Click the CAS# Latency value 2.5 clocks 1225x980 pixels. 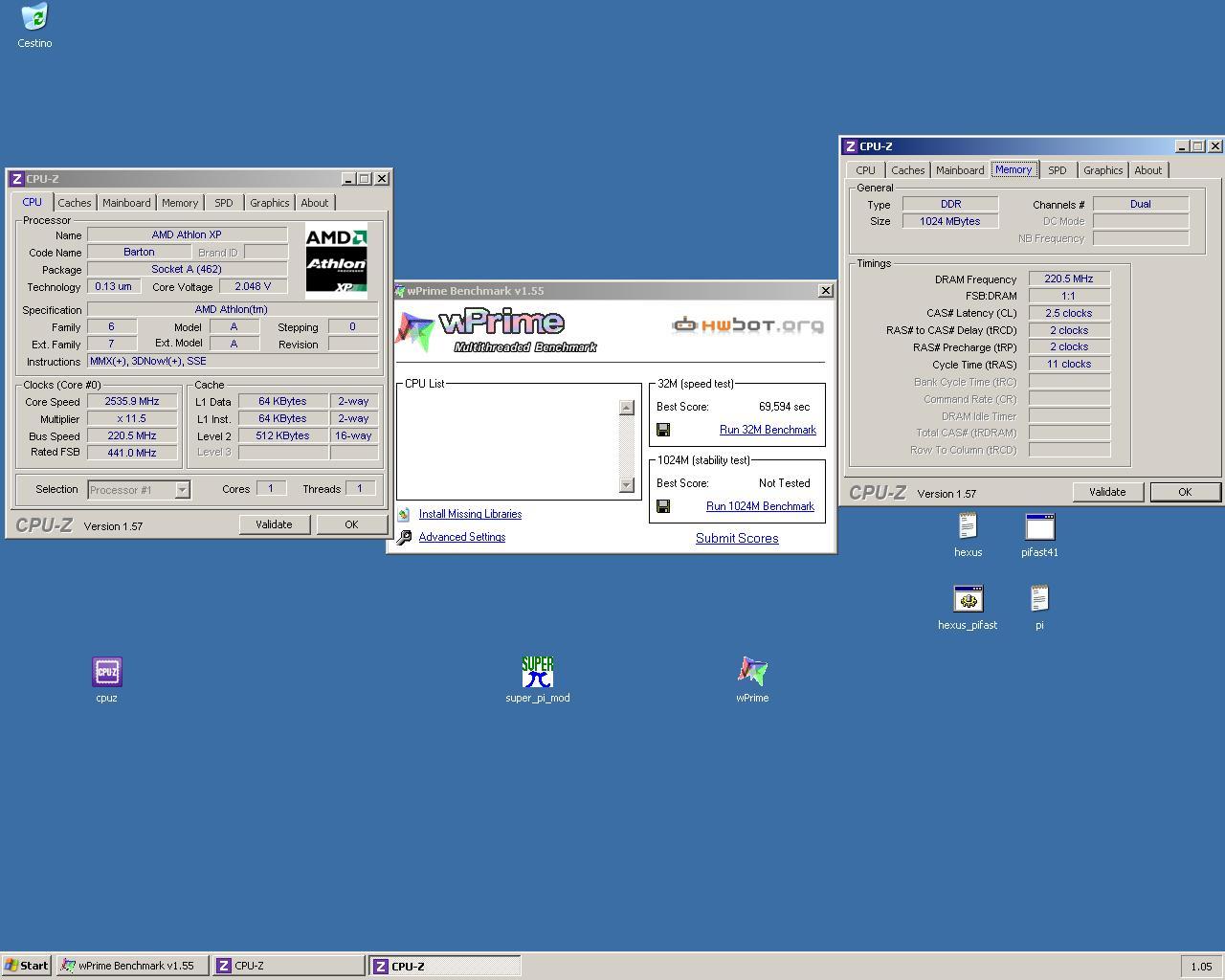[x=1069, y=313]
